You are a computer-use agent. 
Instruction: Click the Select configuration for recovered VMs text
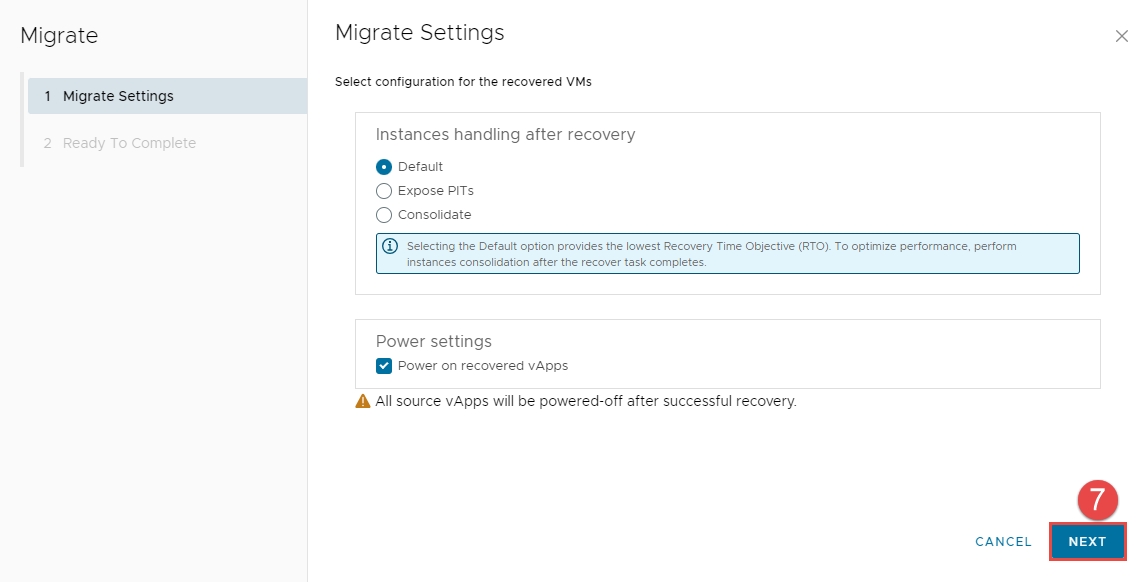[463, 82]
